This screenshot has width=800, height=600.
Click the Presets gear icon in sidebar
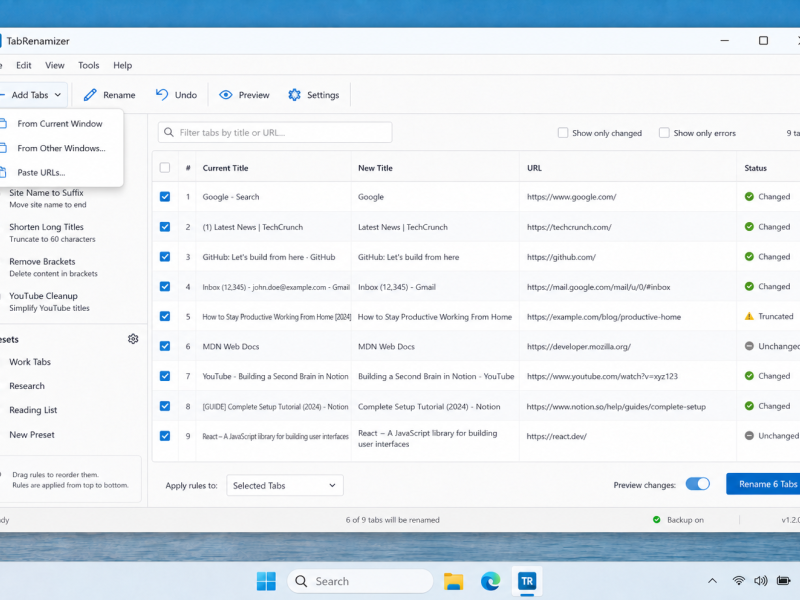133,339
